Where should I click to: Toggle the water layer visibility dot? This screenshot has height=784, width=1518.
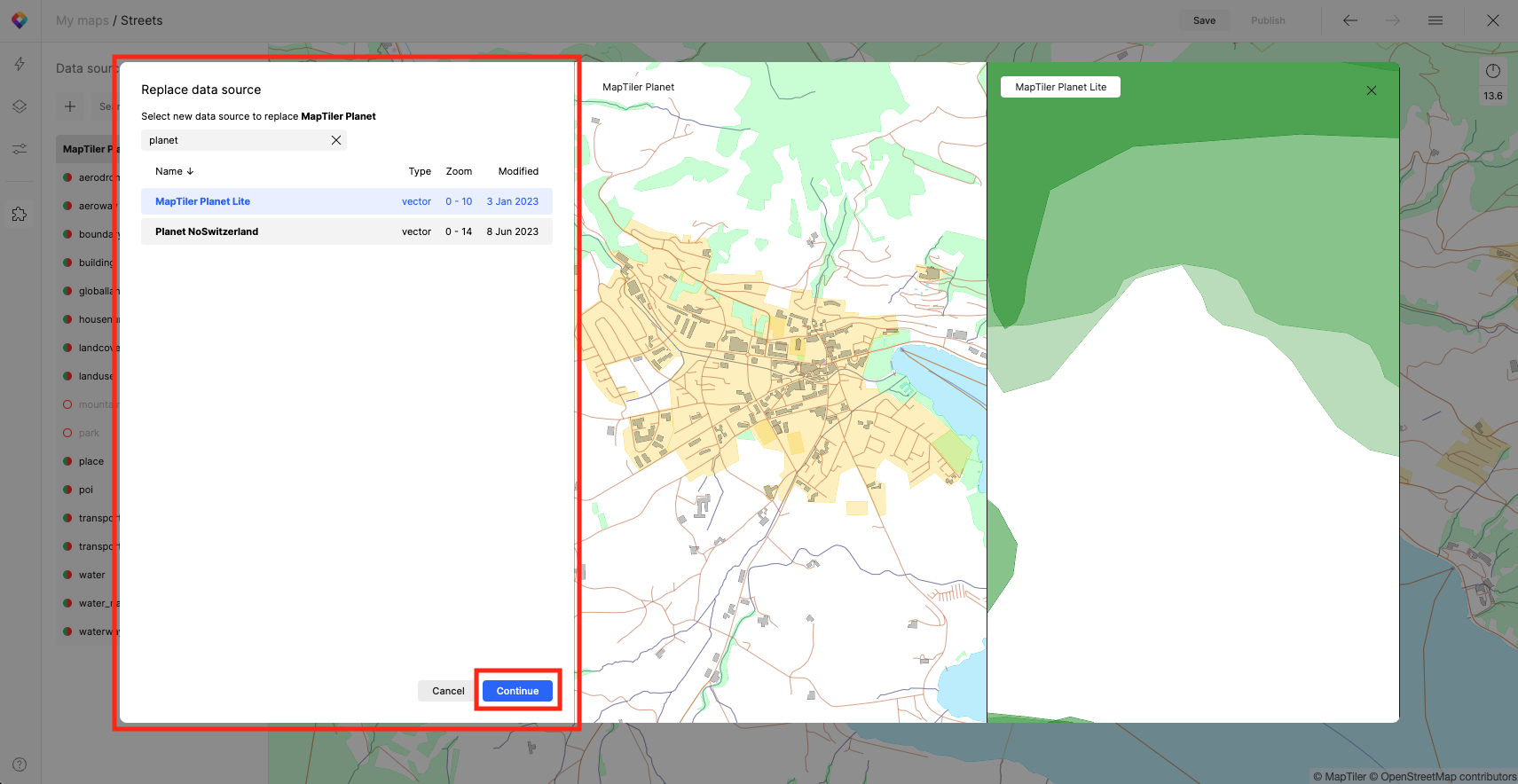tap(67, 575)
